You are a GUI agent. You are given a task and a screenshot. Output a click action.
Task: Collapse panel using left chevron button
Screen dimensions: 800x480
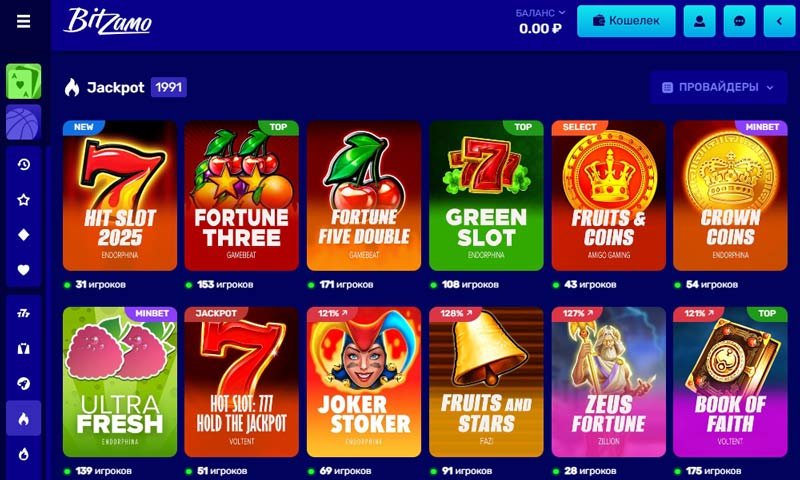tap(779, 21)
